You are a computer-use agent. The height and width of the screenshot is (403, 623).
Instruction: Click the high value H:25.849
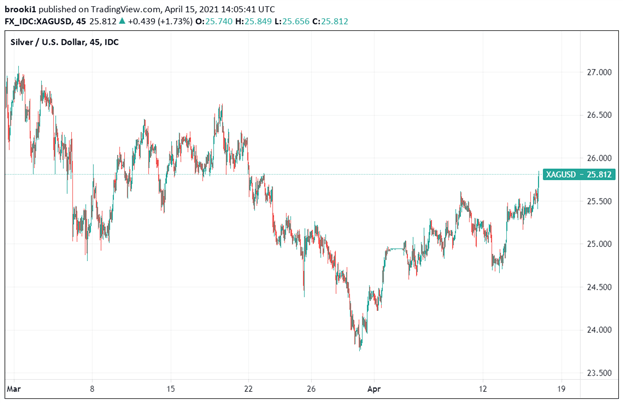(254, 21)
